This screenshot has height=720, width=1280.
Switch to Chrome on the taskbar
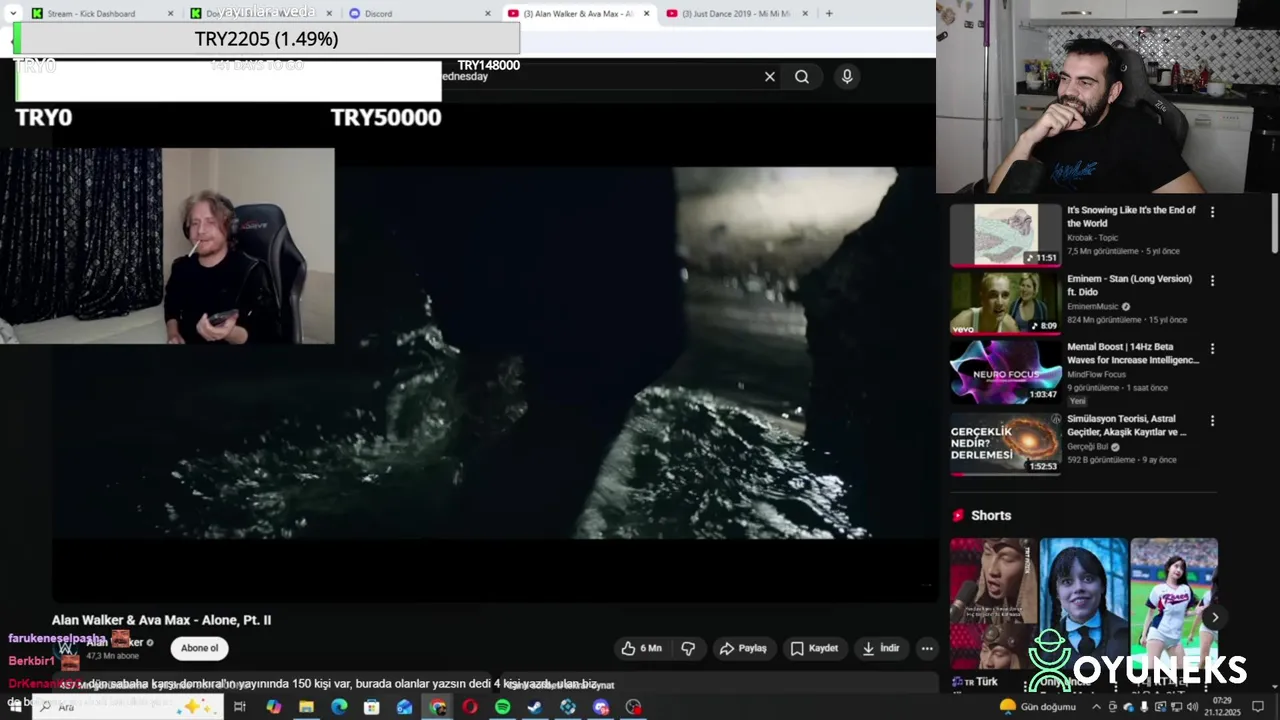click(x=437, y=707)
